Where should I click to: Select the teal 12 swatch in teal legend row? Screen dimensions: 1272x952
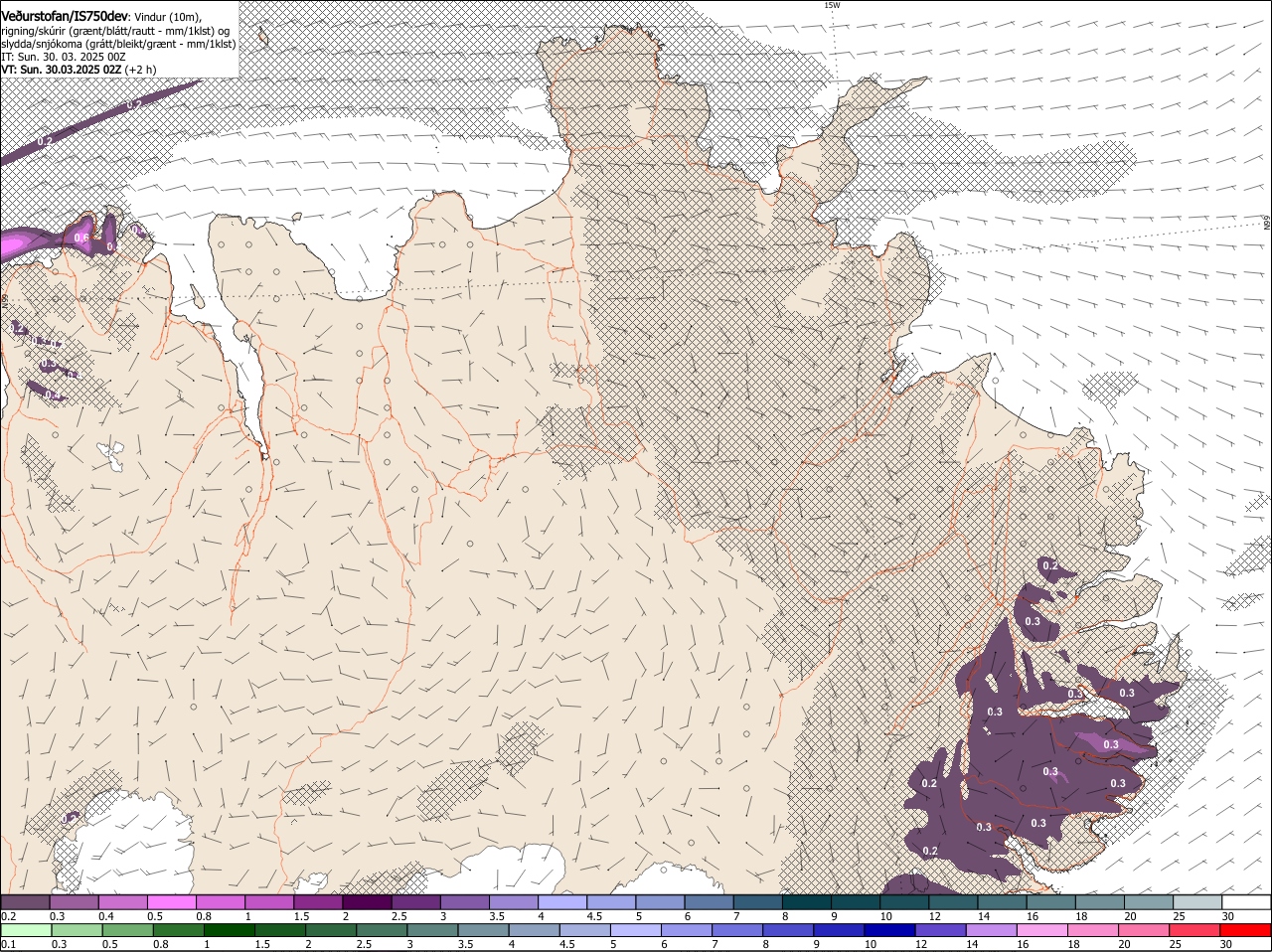point(952,902)
